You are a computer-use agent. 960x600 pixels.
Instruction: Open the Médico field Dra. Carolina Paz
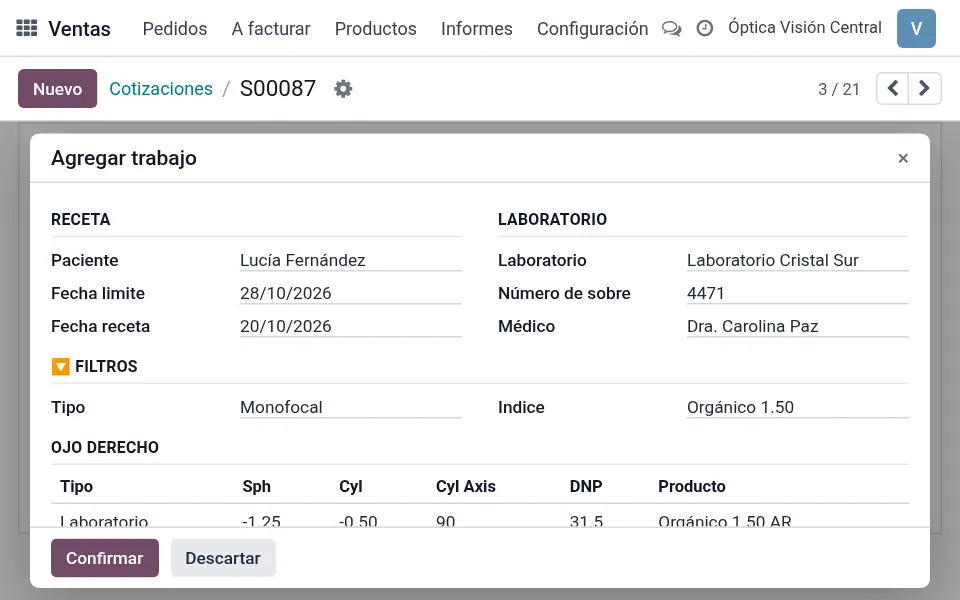[x=797, y=326]
